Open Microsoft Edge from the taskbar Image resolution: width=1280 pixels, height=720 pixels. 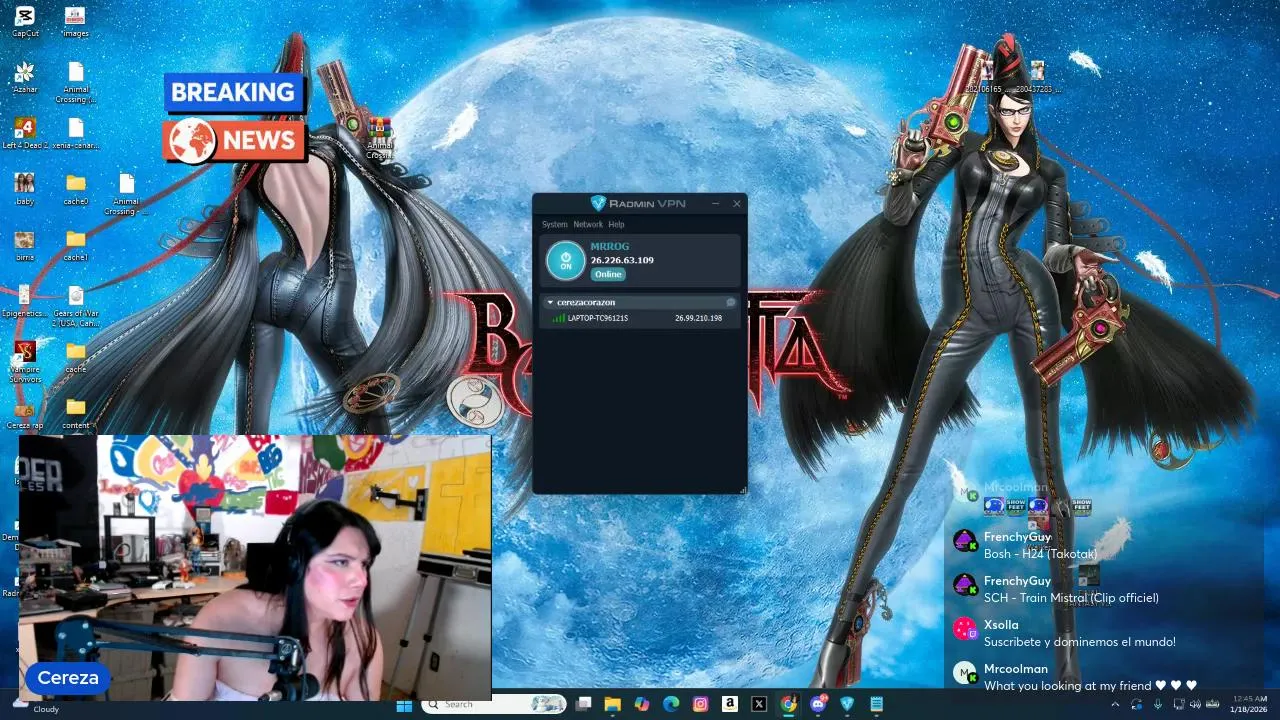[x=671, y=705]
